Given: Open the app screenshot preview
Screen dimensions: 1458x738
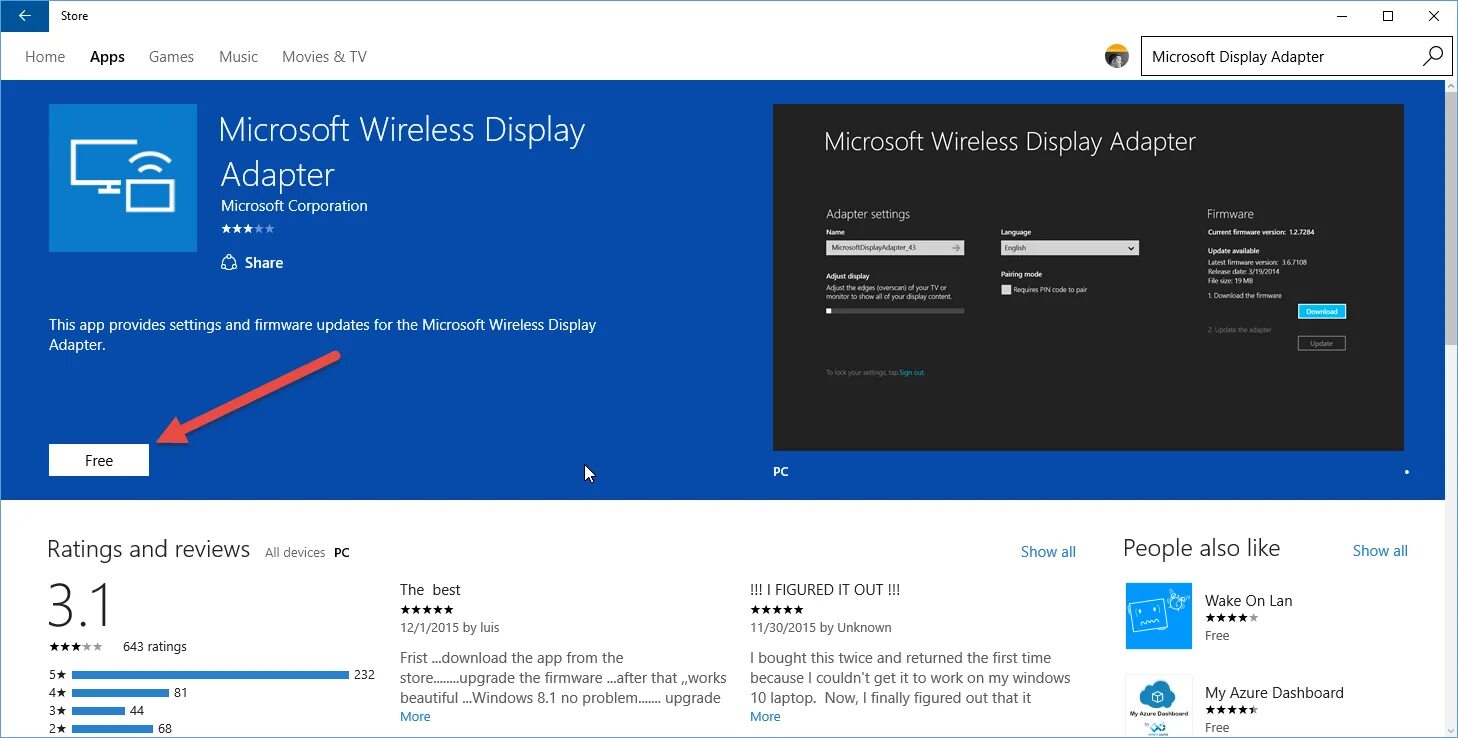Looking at the screenshot, I should [x=1088, y=277].
